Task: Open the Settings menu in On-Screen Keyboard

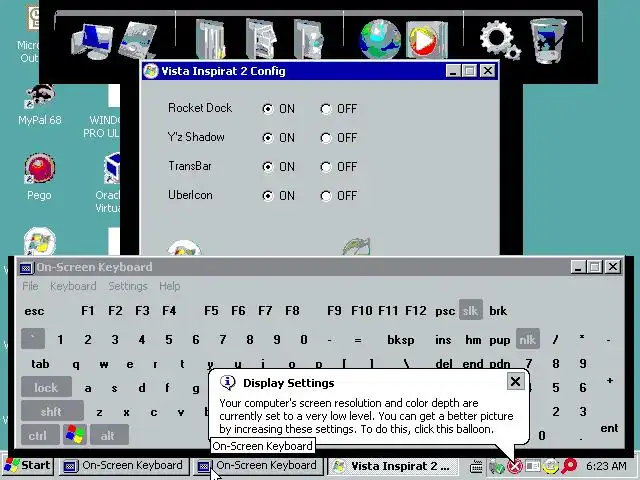Action: click(128, 286)
